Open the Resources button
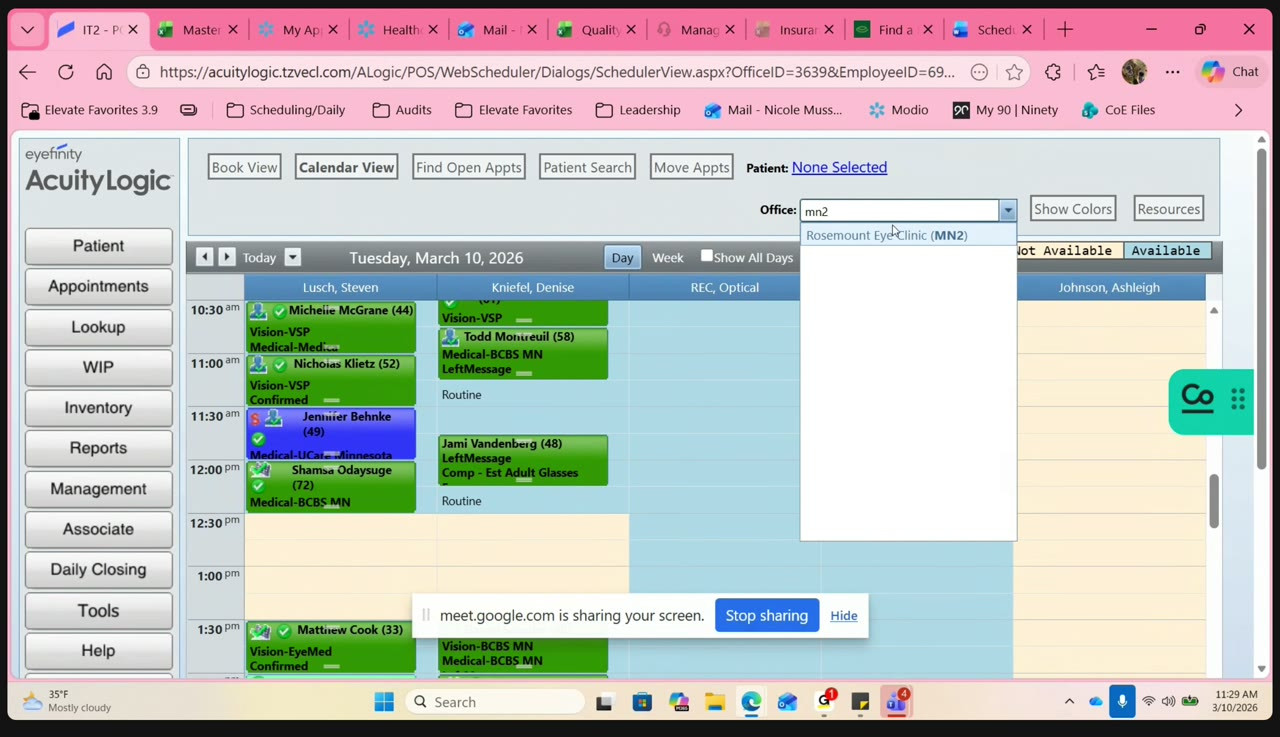This screenshot has height=737, width=1280. [x=1168, y=209]
